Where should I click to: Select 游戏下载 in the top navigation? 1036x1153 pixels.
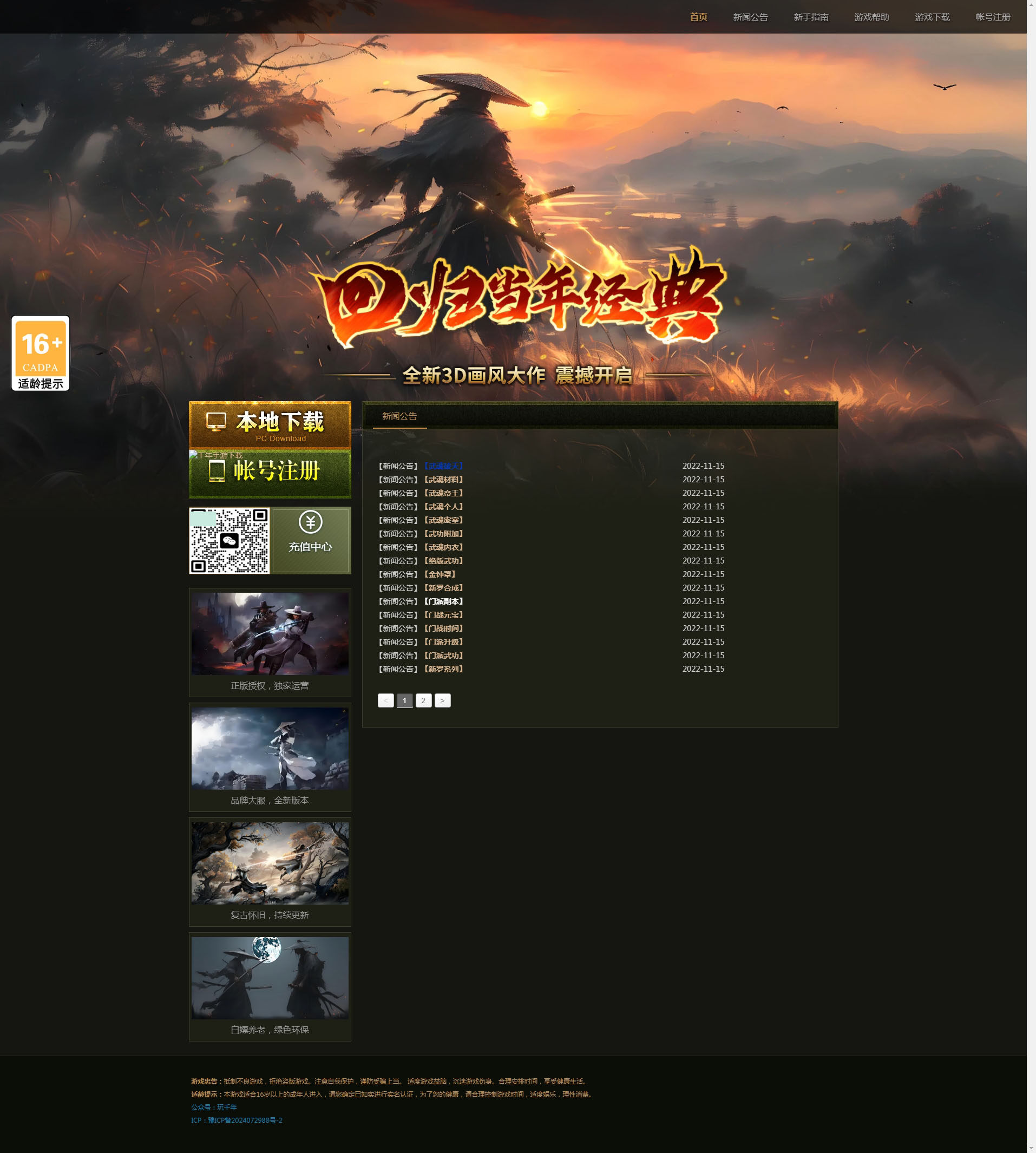tap(933, 17)
